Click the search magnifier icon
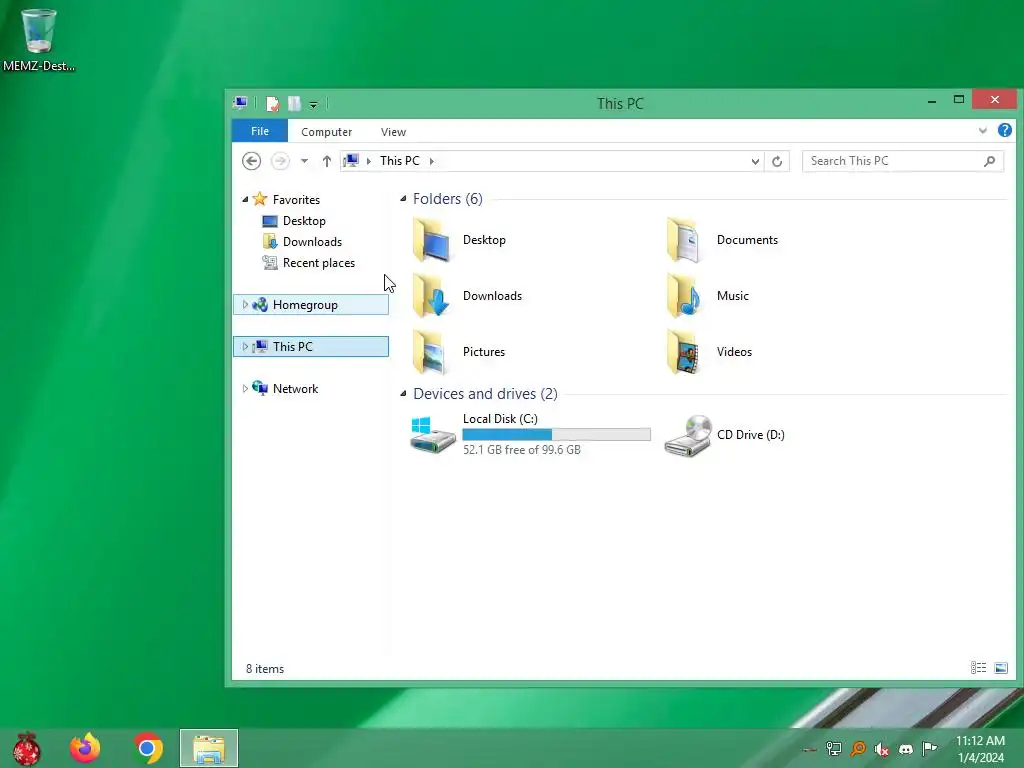The height and width of the screenshot is (768, 1024). [x=989, y=161]
